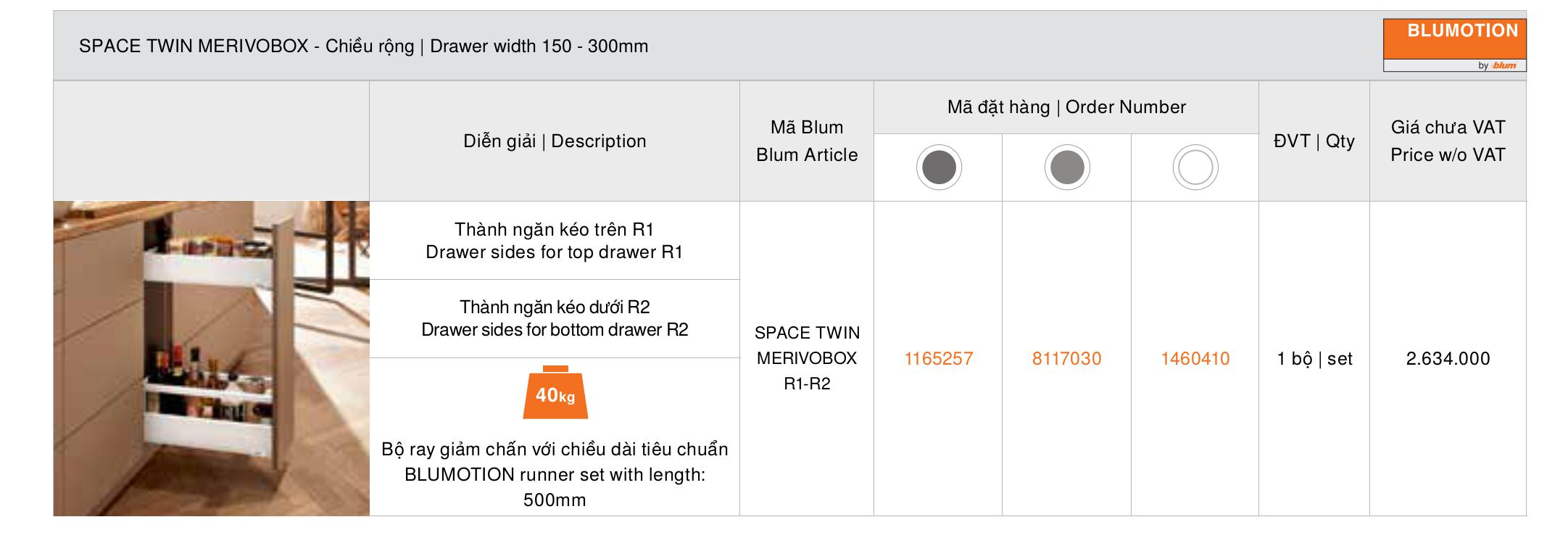Click the Diễn giải | Description column header
Viewport: 1568px width, 538px height.
[x=555, y=141]
